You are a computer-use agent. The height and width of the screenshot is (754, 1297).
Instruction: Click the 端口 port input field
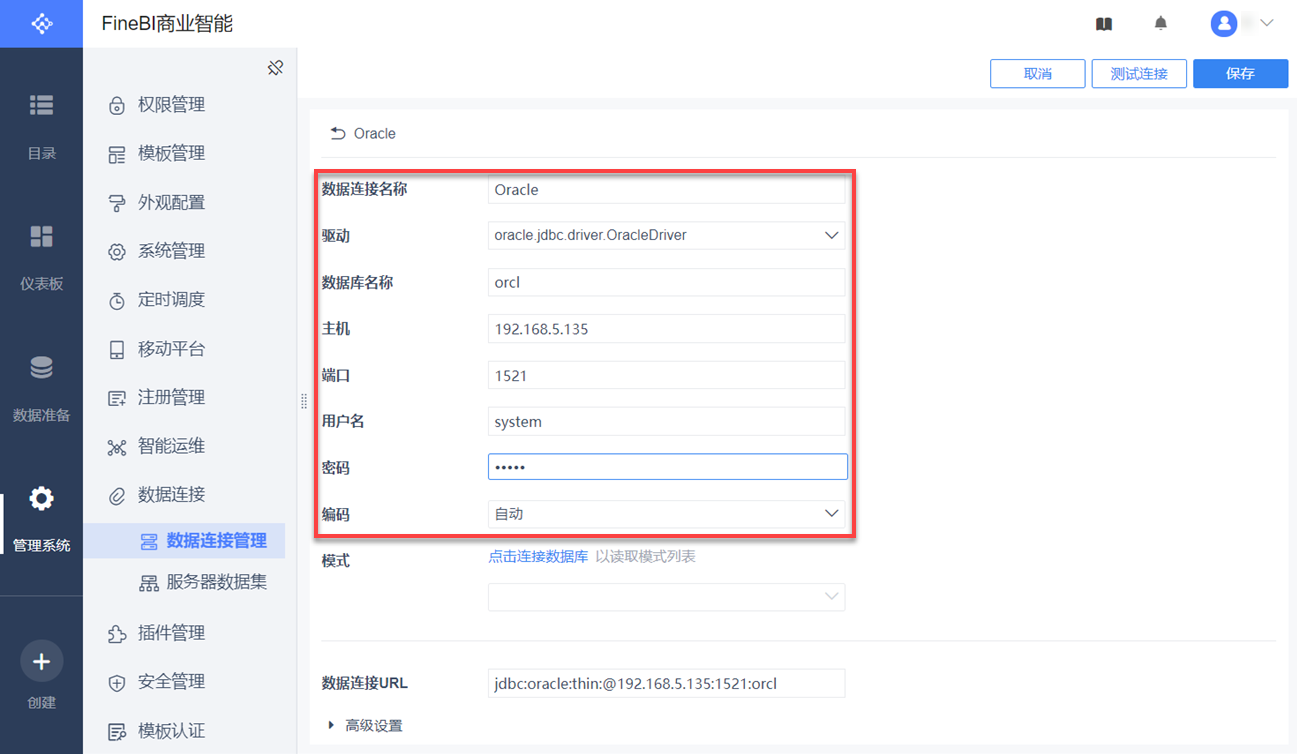coord(666,376)
